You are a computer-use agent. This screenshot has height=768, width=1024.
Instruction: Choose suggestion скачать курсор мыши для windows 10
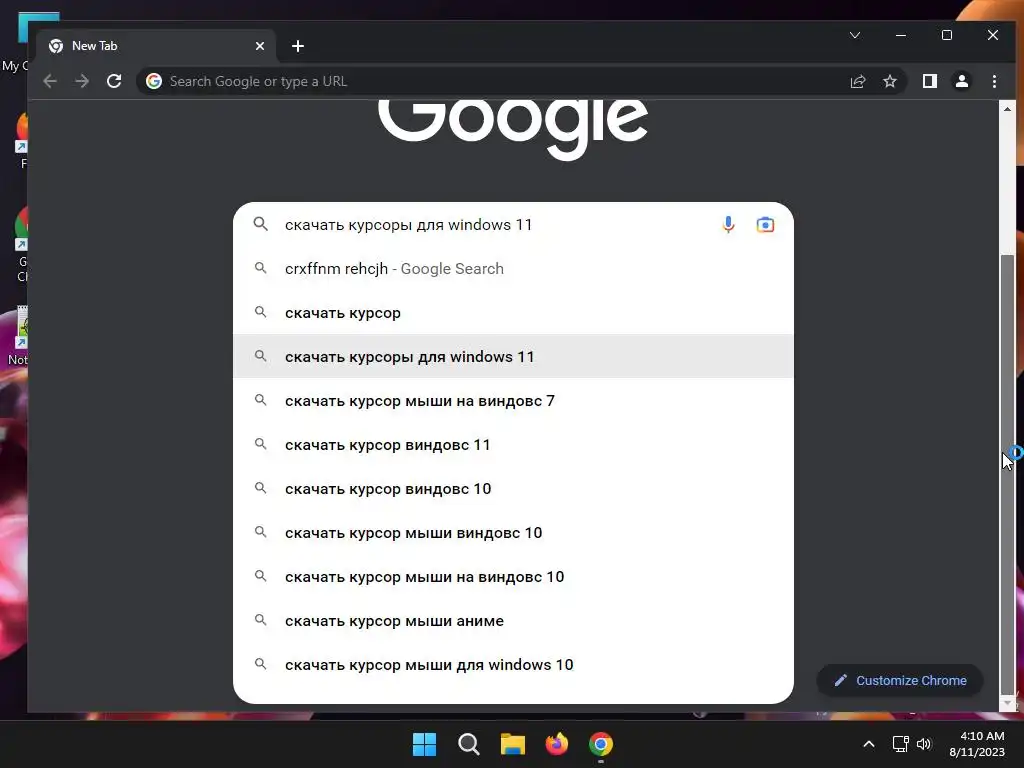tap(513, 664)
